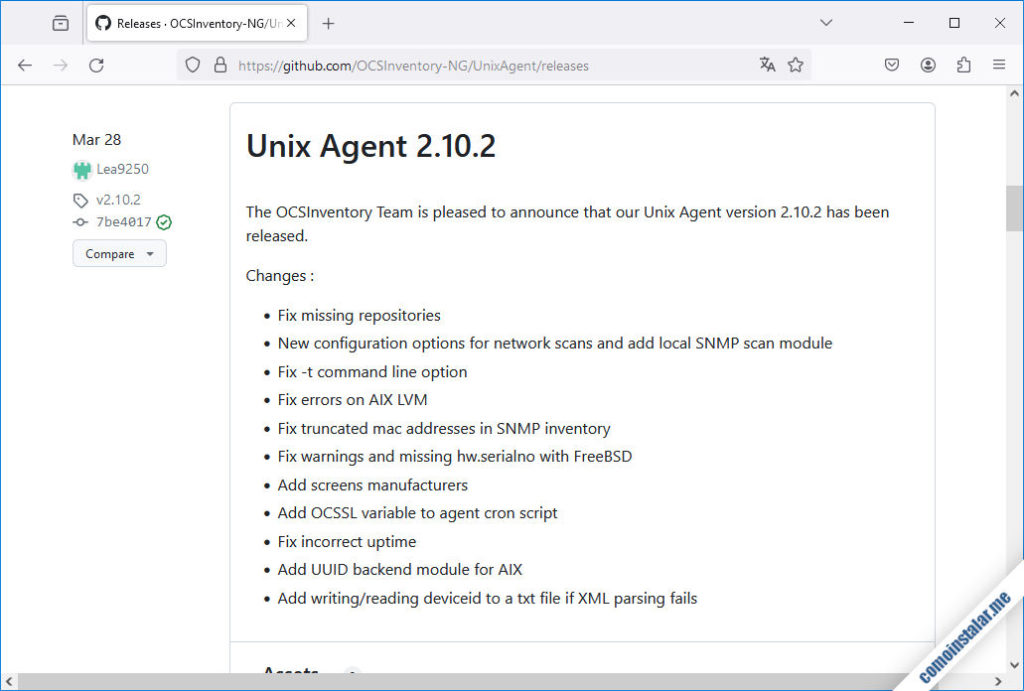
Task: Open the Firefox account icon
Action: [x=927, y=64]
